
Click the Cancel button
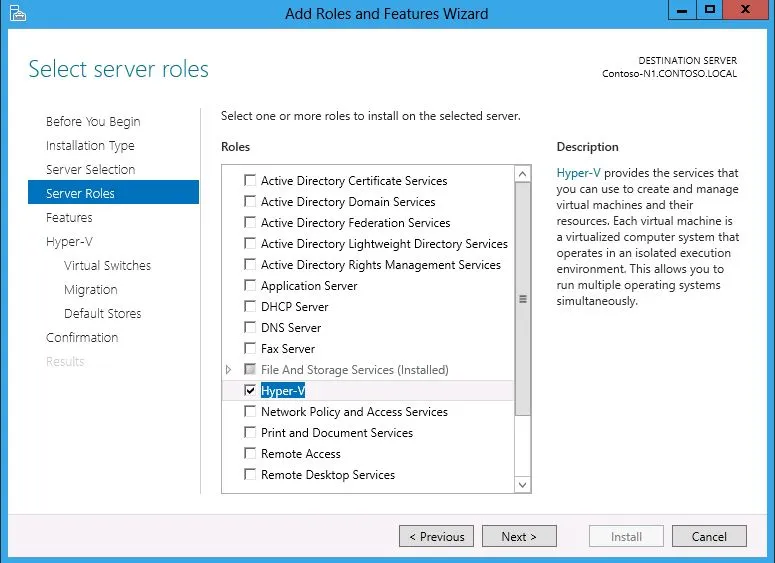click(709, 536)
